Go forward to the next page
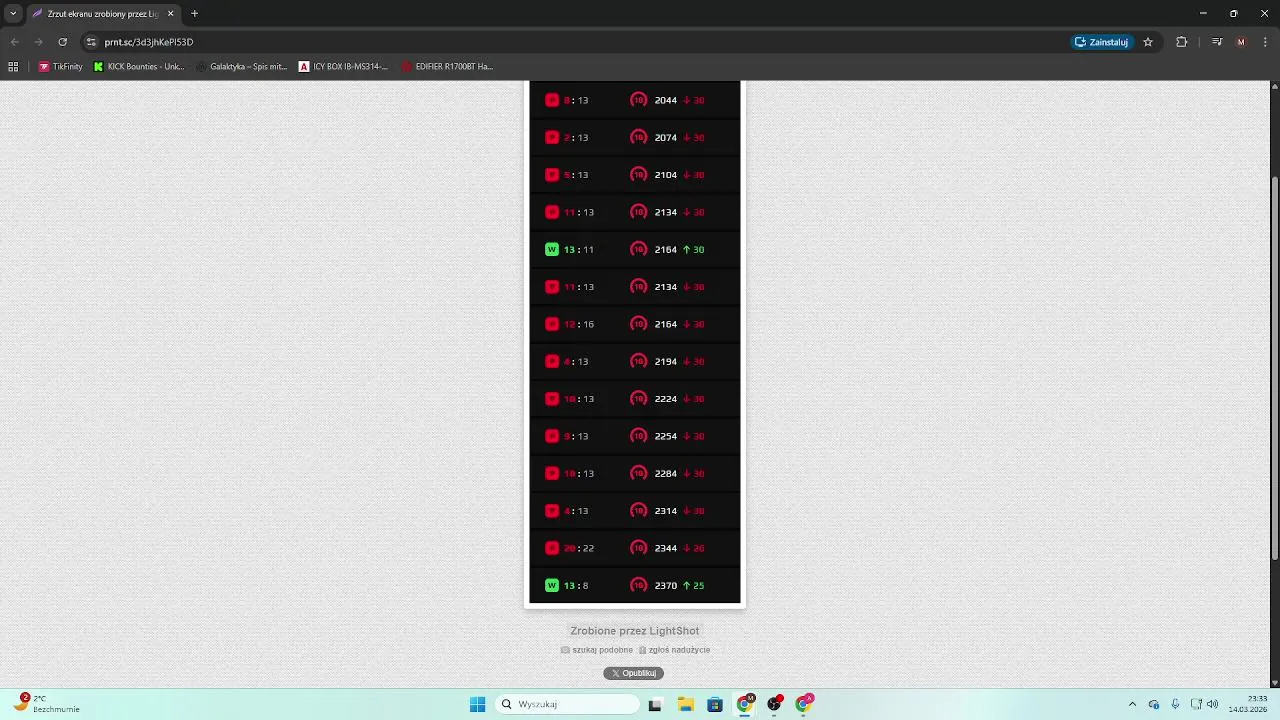The height and width of the screenshot is (720, 1280). point(38,42)
